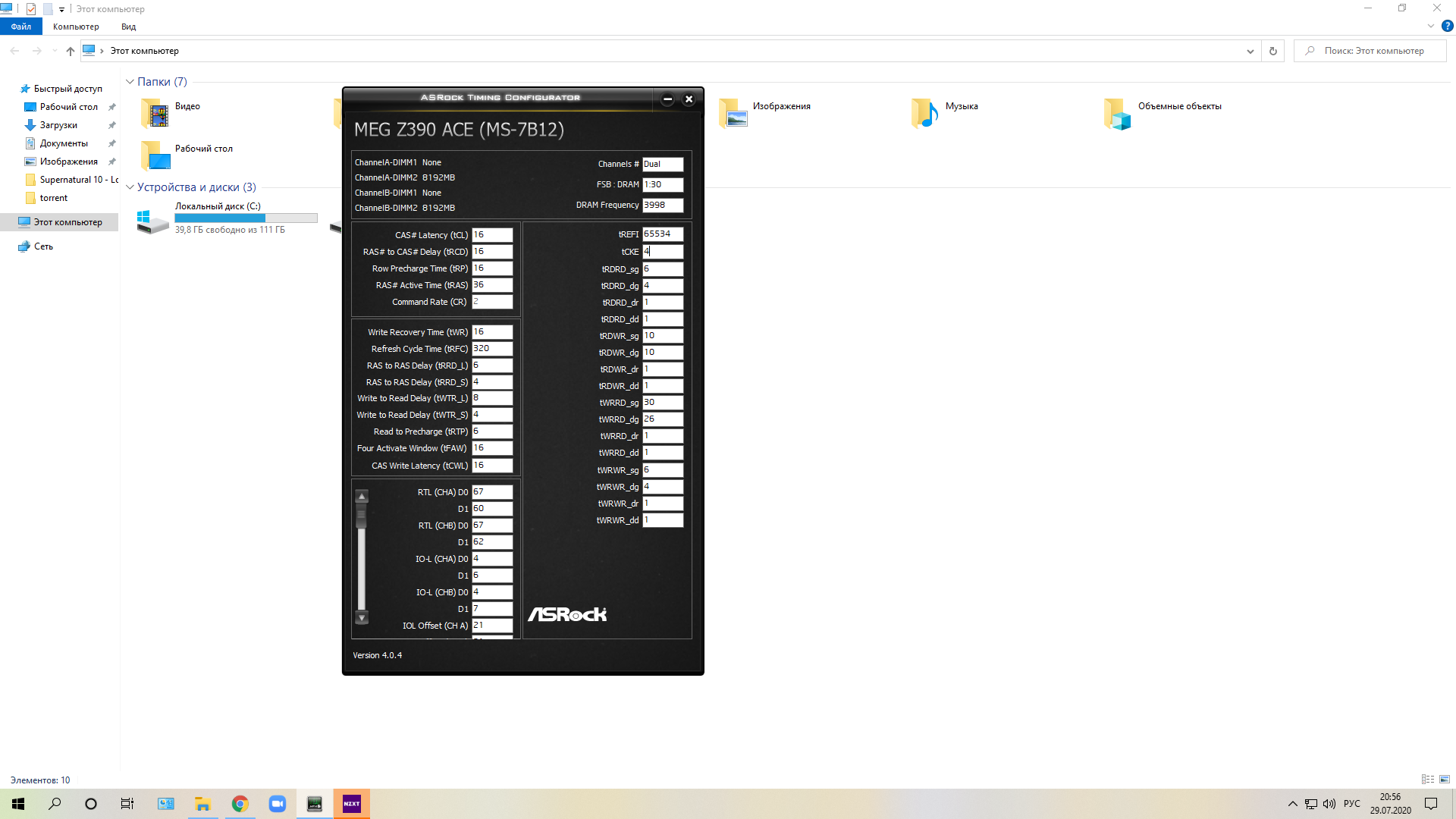Select Сеть in navigation pane

[x=43, y=246]
